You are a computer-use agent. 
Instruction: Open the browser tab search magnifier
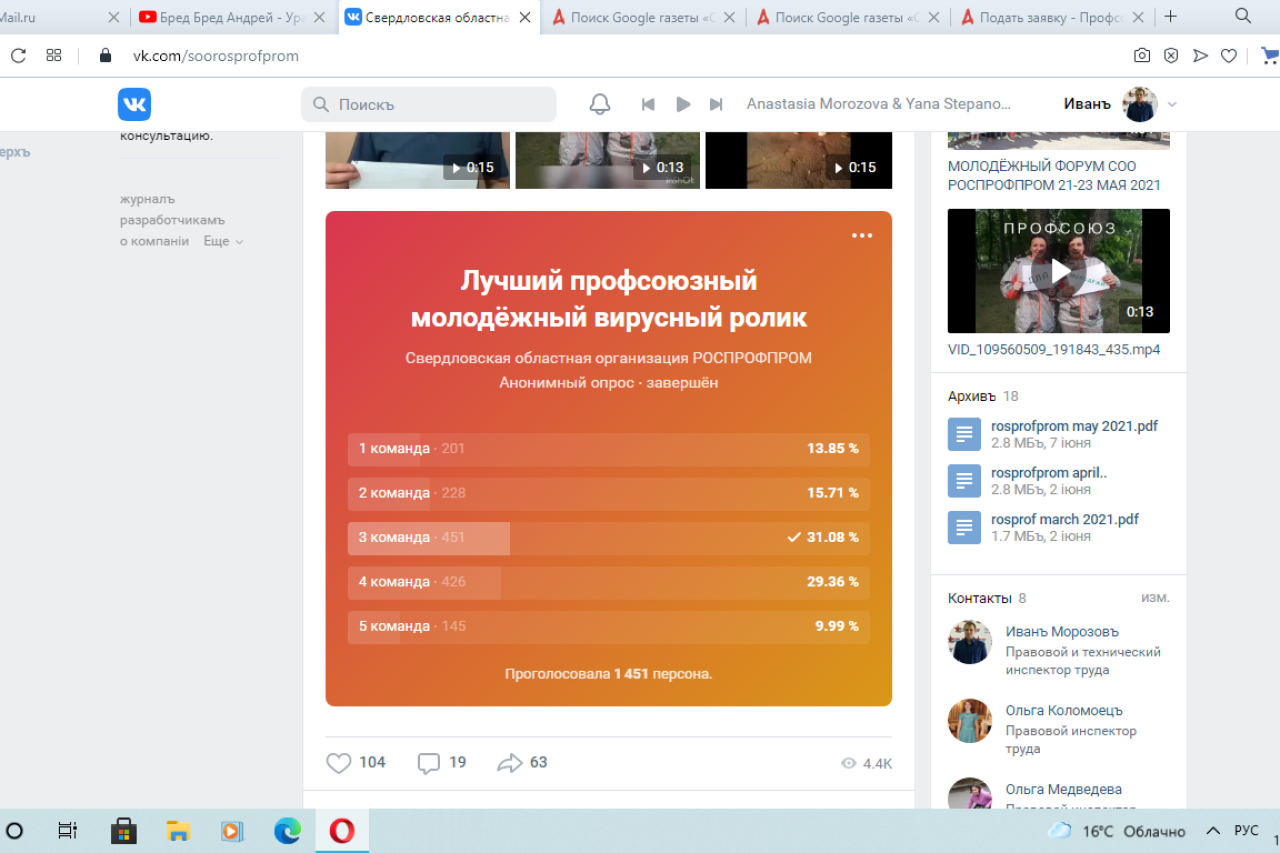[1243, 16]
